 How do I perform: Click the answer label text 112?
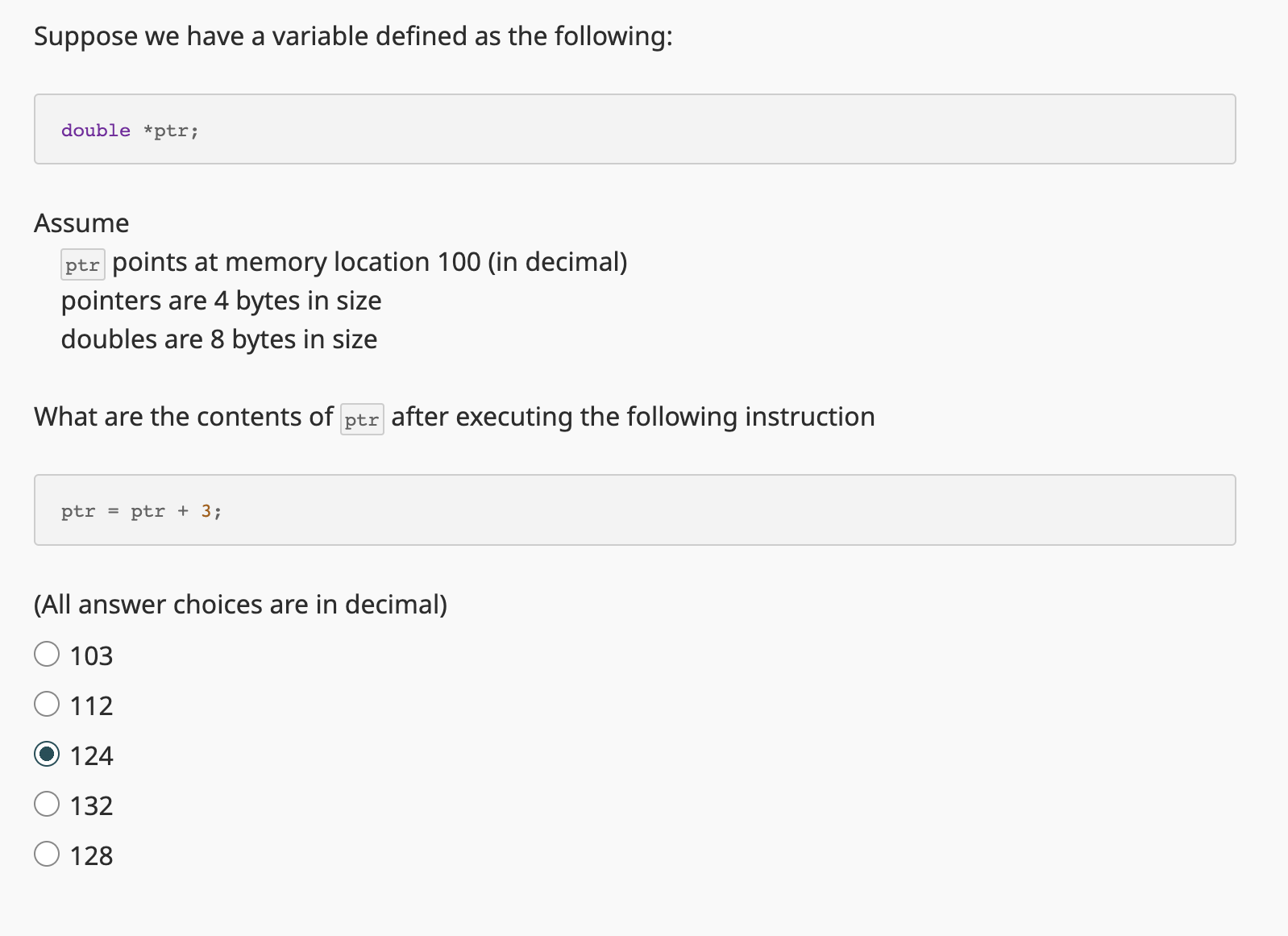click(90, 705)
